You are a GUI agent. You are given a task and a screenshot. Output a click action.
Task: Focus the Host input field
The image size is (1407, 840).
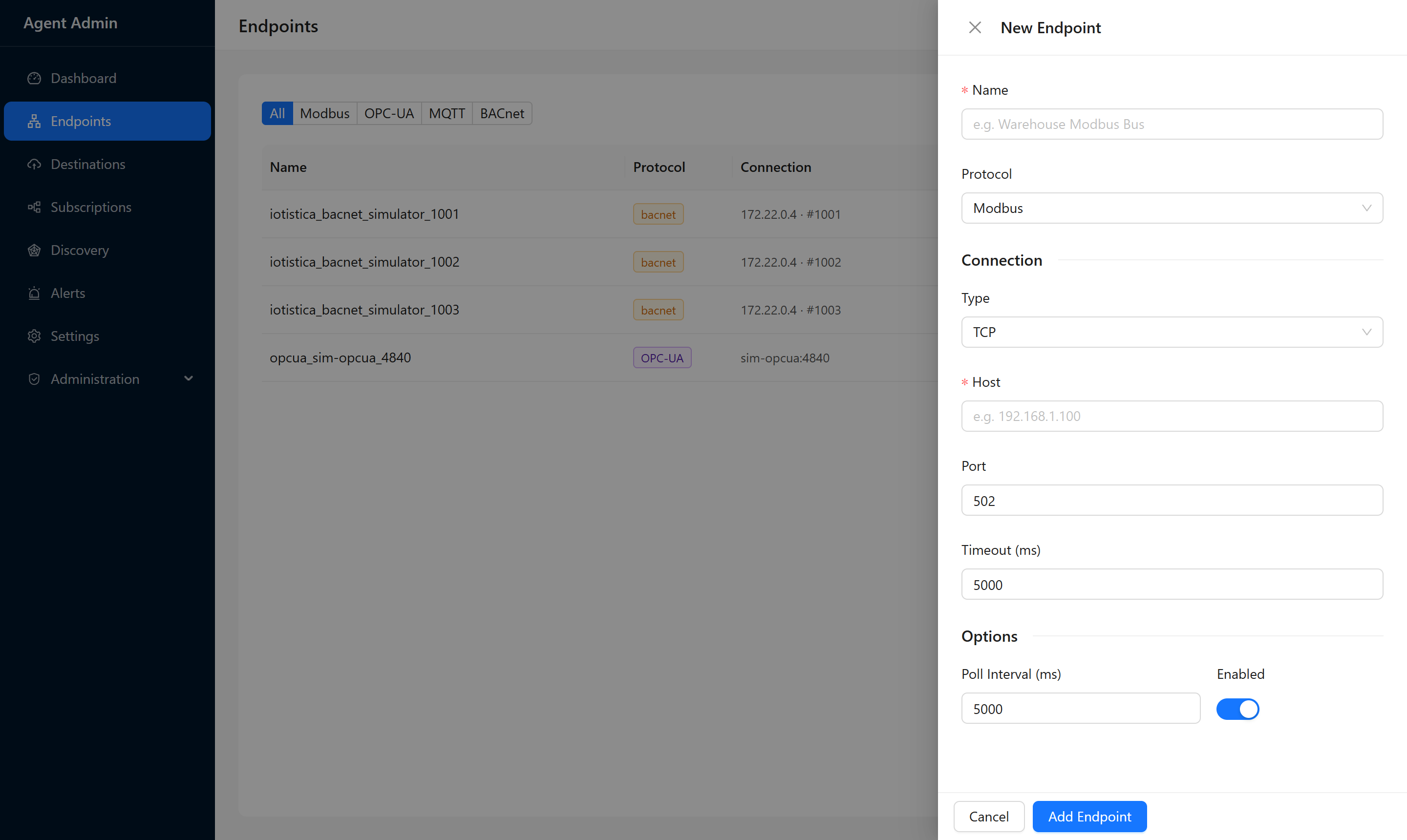[1172, 416]
